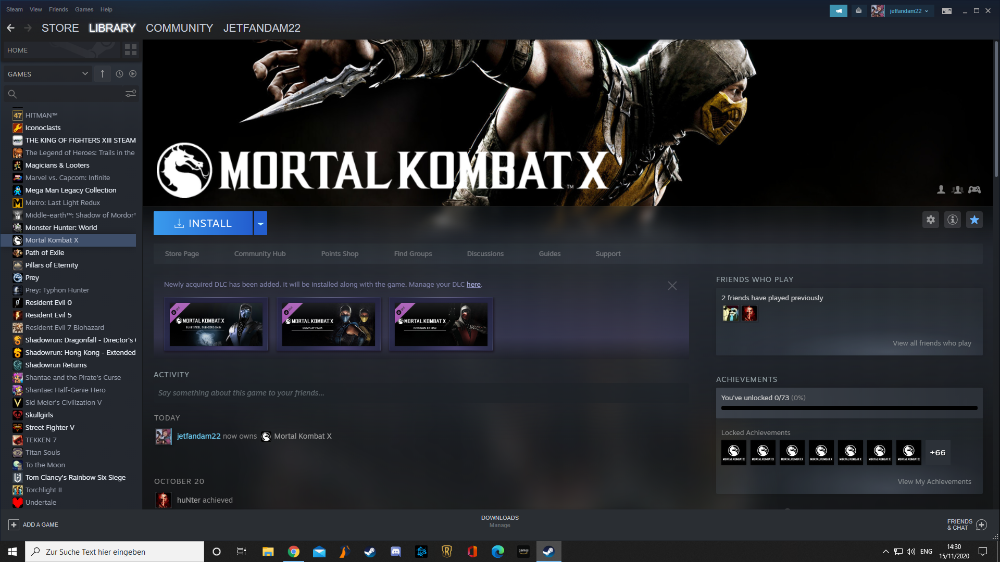1000x562 pixels.
Task: Show hidden system tray icons chevron
Action: click(885, 552)
